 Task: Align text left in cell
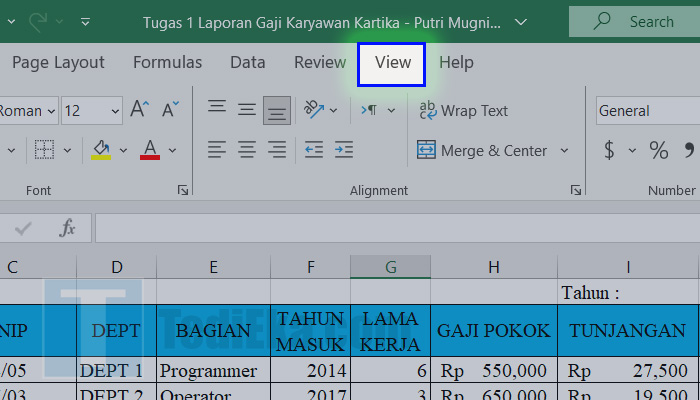217,150
